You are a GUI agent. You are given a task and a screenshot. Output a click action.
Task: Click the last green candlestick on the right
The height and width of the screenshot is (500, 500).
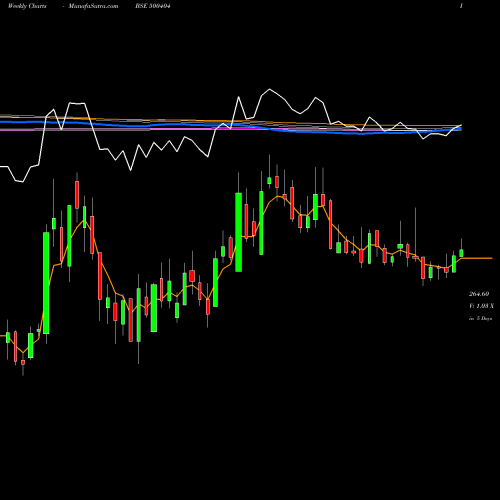[x=461, y=252]
